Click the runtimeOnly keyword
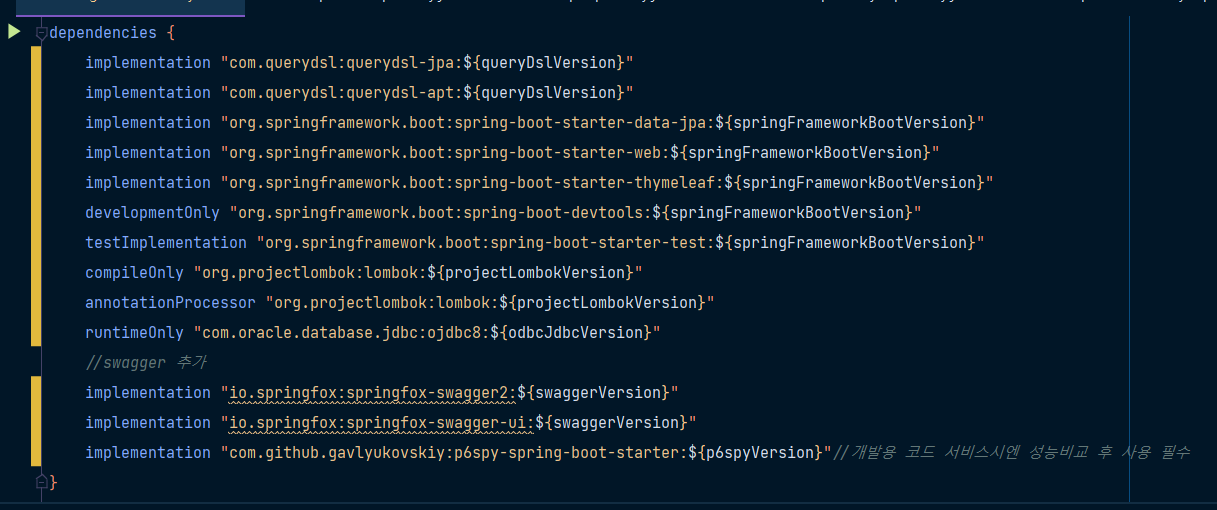This screenshot has height=510, width=1217. point(134,333)
